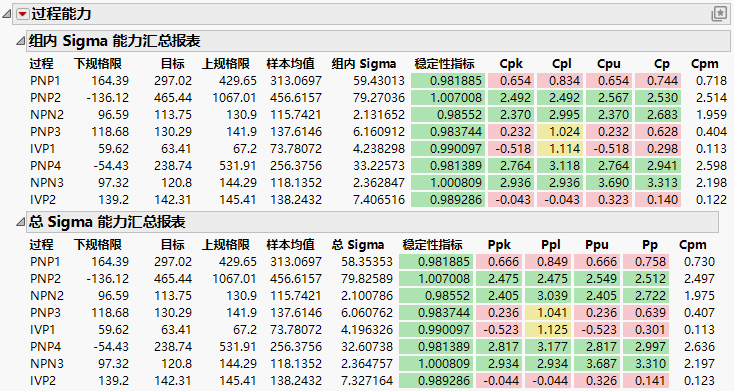Select green Cpu cell 3.690 for NPN3
This screenshot has width=734, height=391.
[609, 183]
